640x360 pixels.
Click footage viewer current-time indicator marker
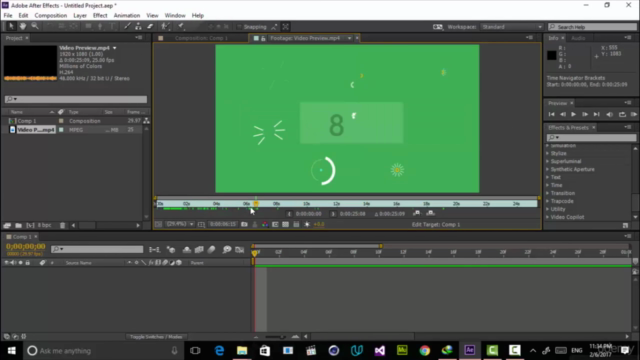(256, 203)
